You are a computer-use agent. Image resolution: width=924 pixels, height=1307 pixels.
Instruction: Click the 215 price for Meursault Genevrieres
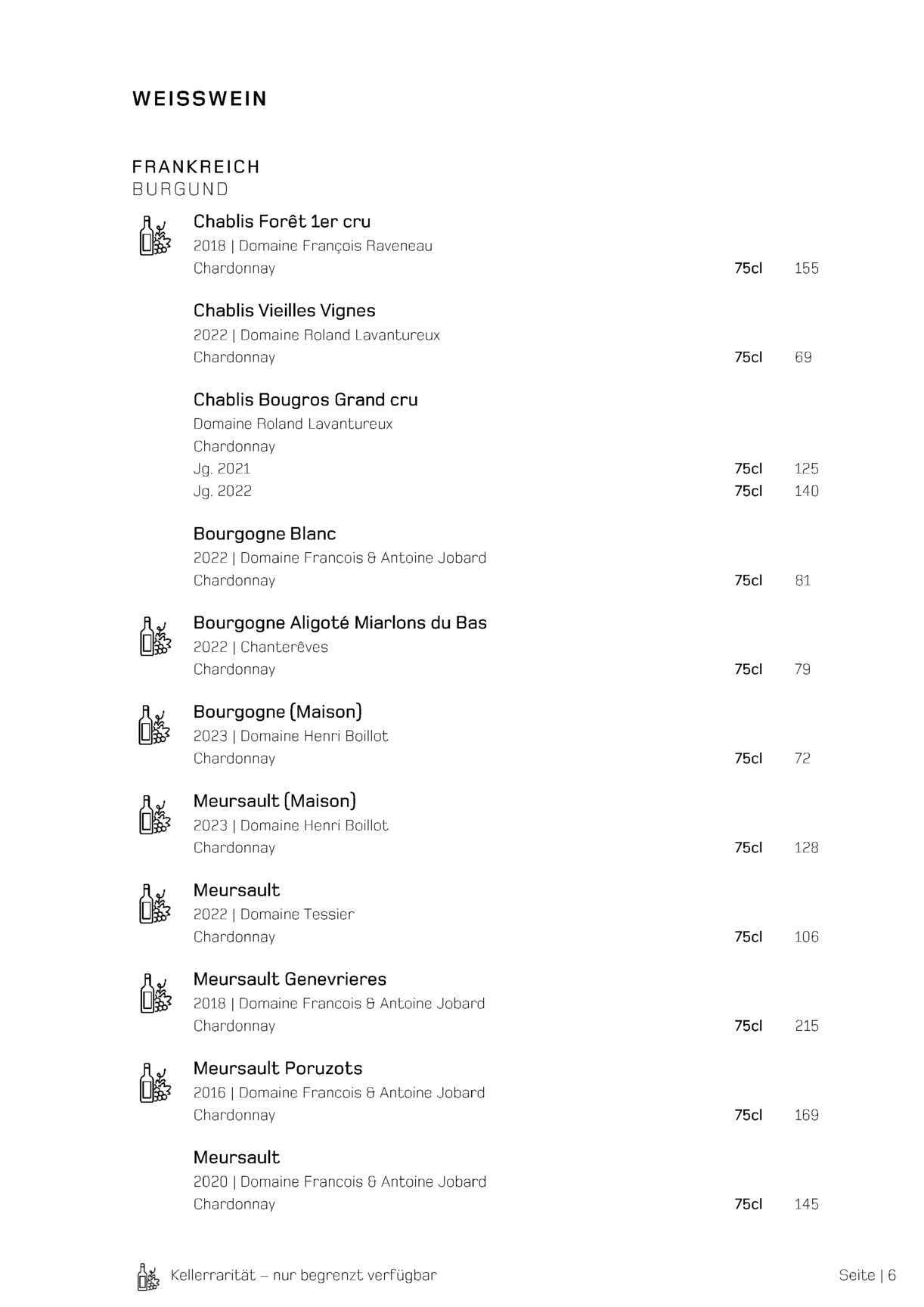click(x=806, y=1026)
